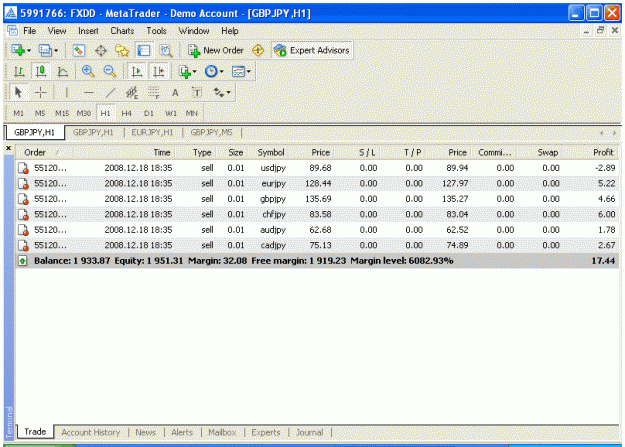Open the Strategy Tester icon
The width and height of the screenshot is (625, 447).
(x=165, y=51)
